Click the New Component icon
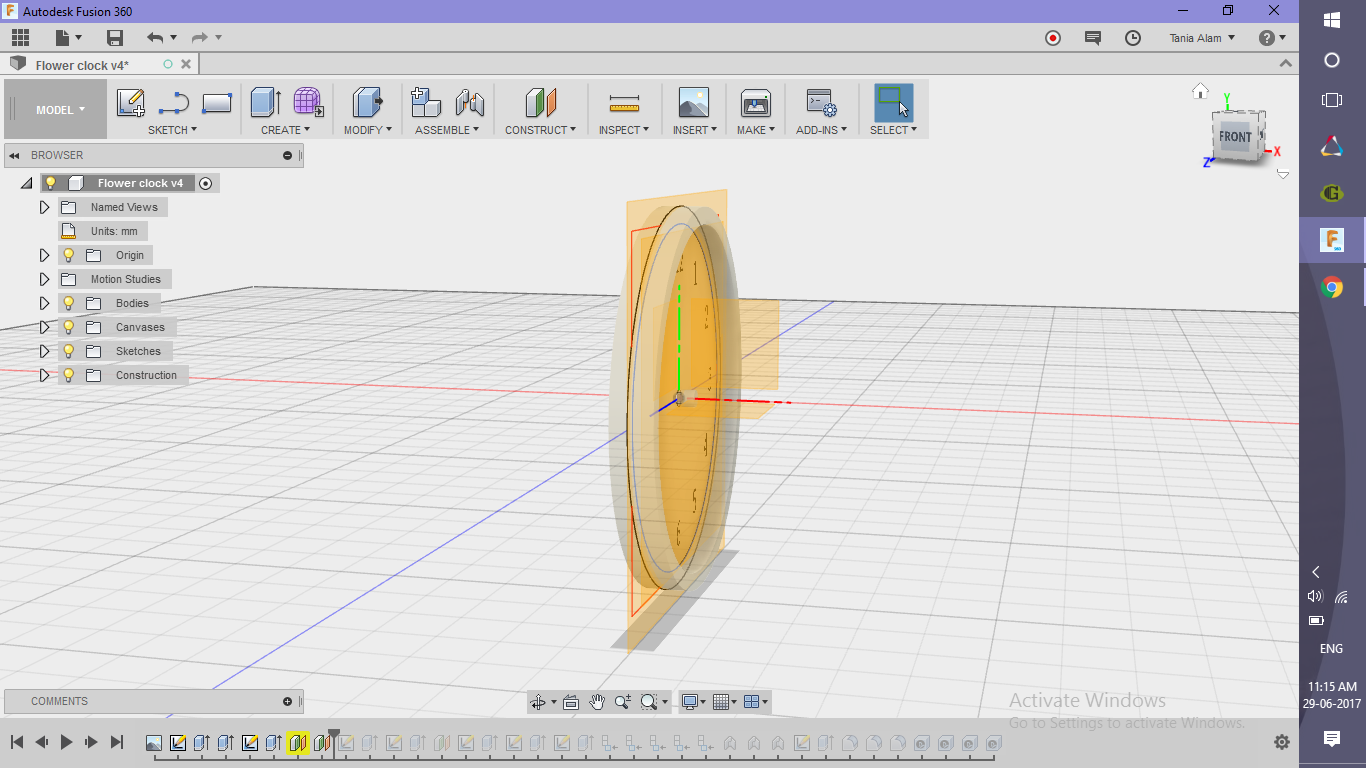The height and width of the screenshot is (768, 1366). click(426, 103)
